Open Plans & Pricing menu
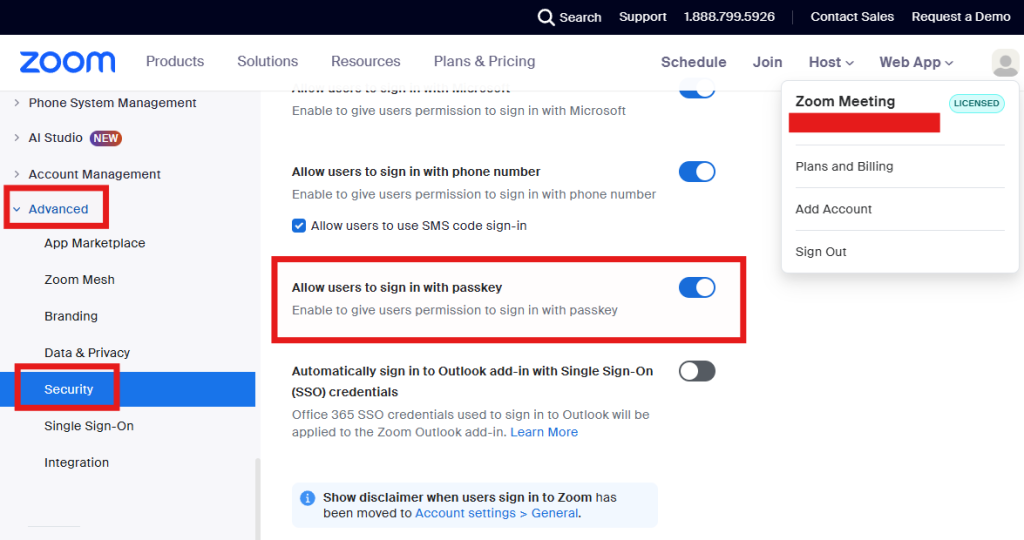 click(484, 61)
